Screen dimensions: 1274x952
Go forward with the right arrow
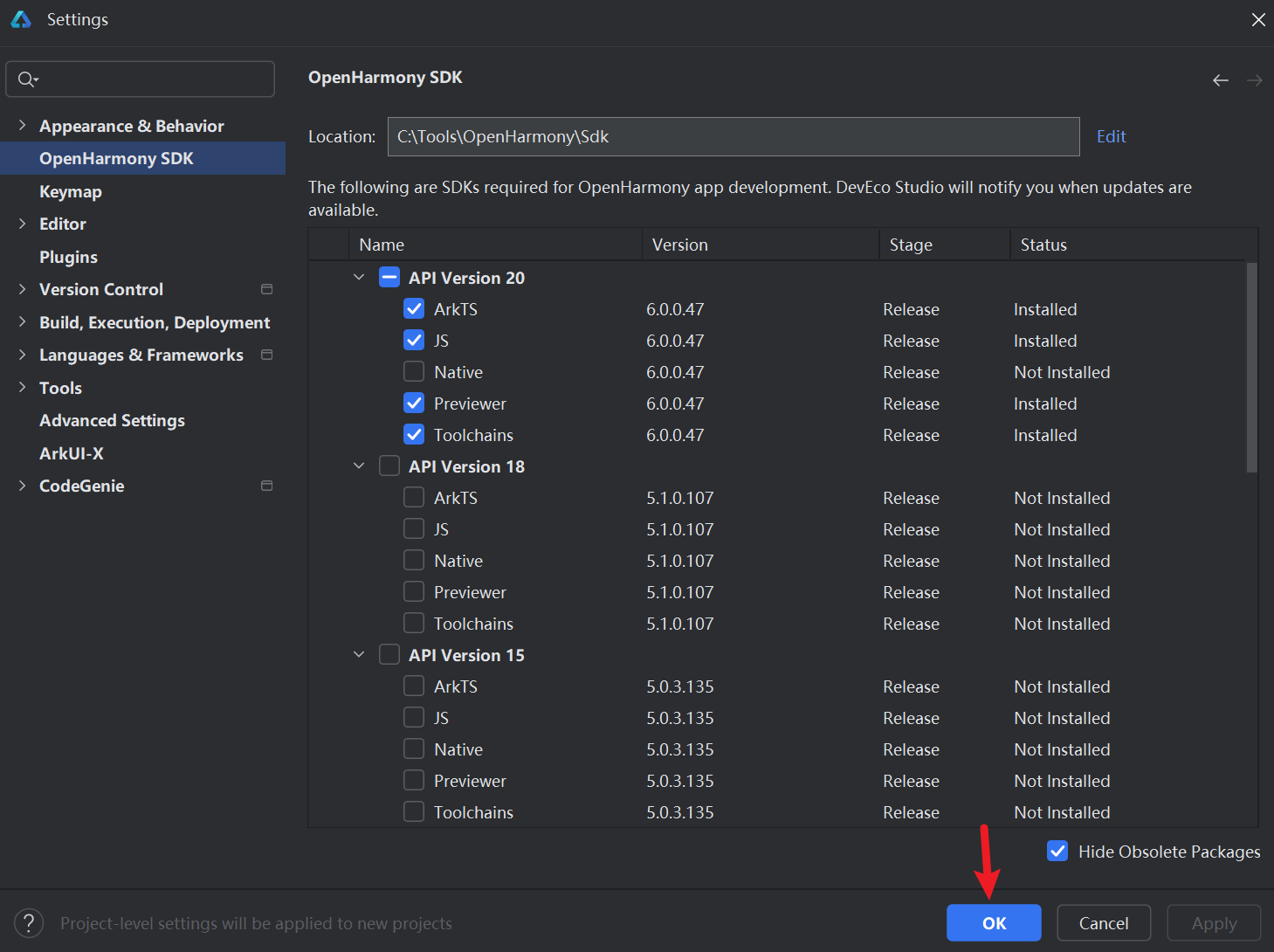(x=1255, y=80)
